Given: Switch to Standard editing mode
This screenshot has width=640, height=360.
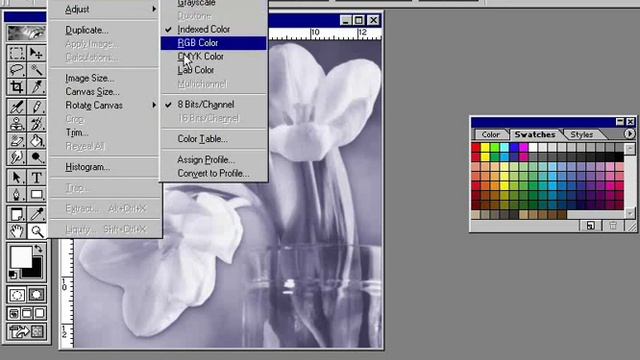Looking at the screenshot, I should click(x=17, y=295).
